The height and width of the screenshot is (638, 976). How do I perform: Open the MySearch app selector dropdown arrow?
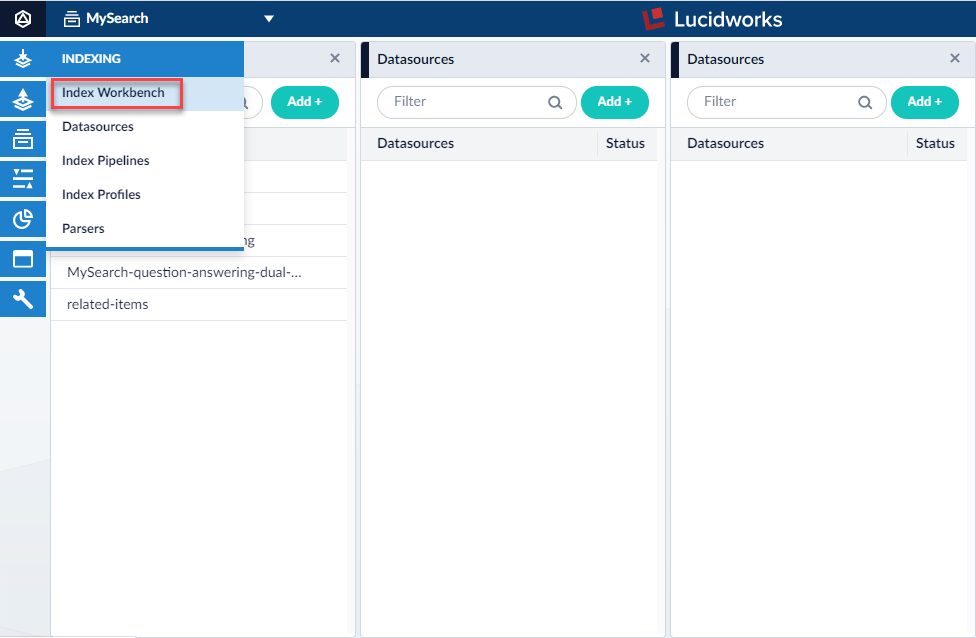[x=269, y=19]
